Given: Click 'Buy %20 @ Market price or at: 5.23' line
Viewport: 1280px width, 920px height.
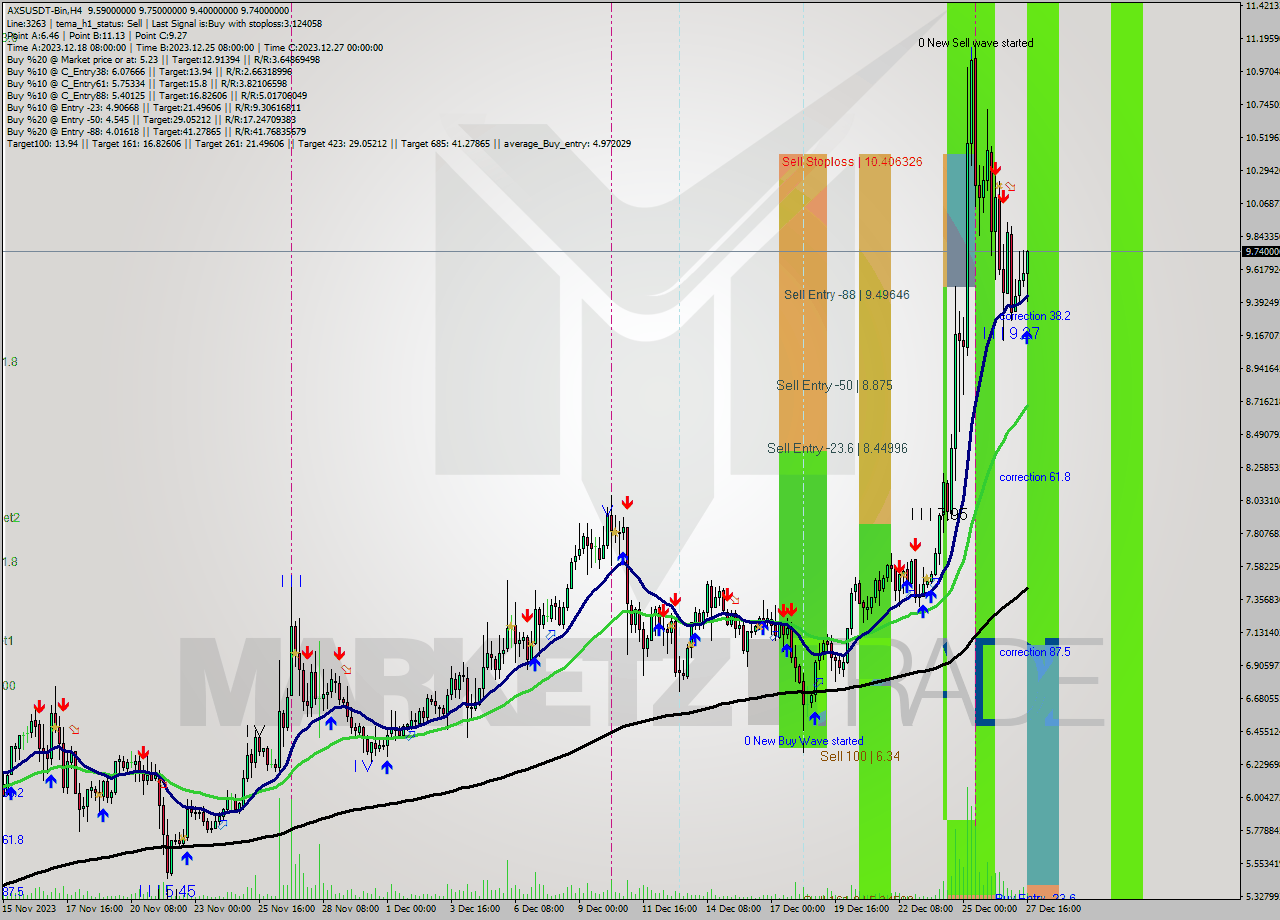Looking at the screenshot, I should 163,59.
